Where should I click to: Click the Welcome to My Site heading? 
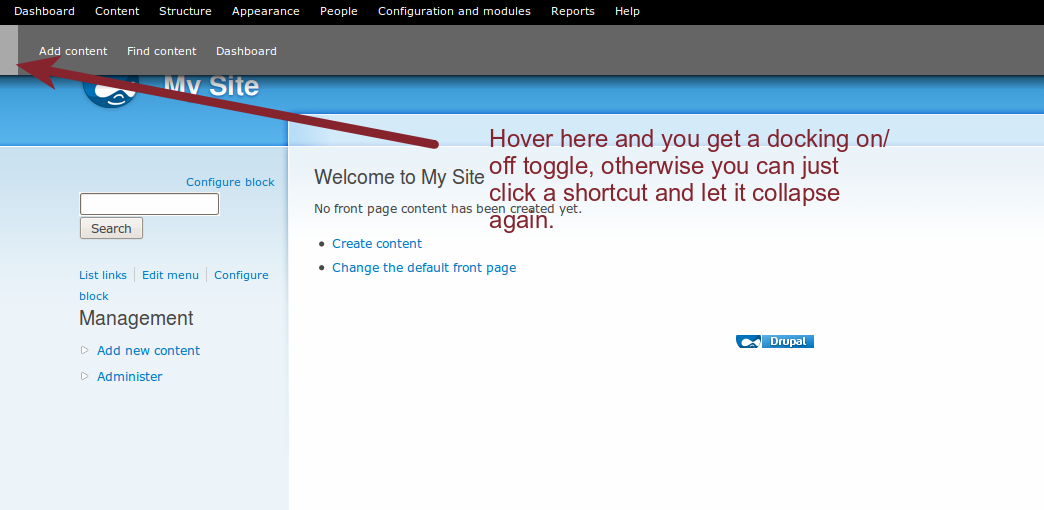click(x=399, y=177)
